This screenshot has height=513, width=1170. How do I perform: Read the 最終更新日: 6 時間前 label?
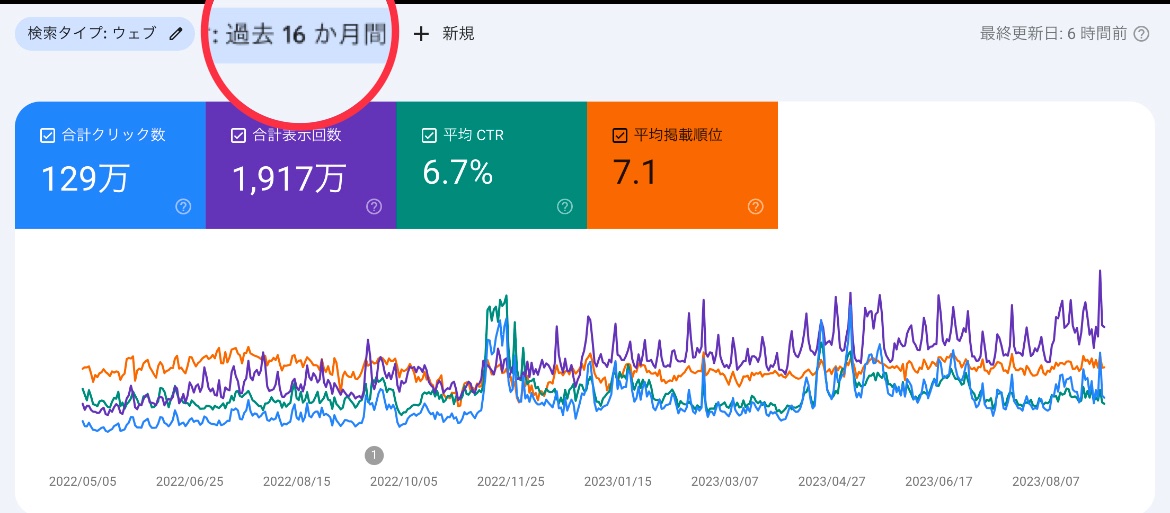(1053, 34)
